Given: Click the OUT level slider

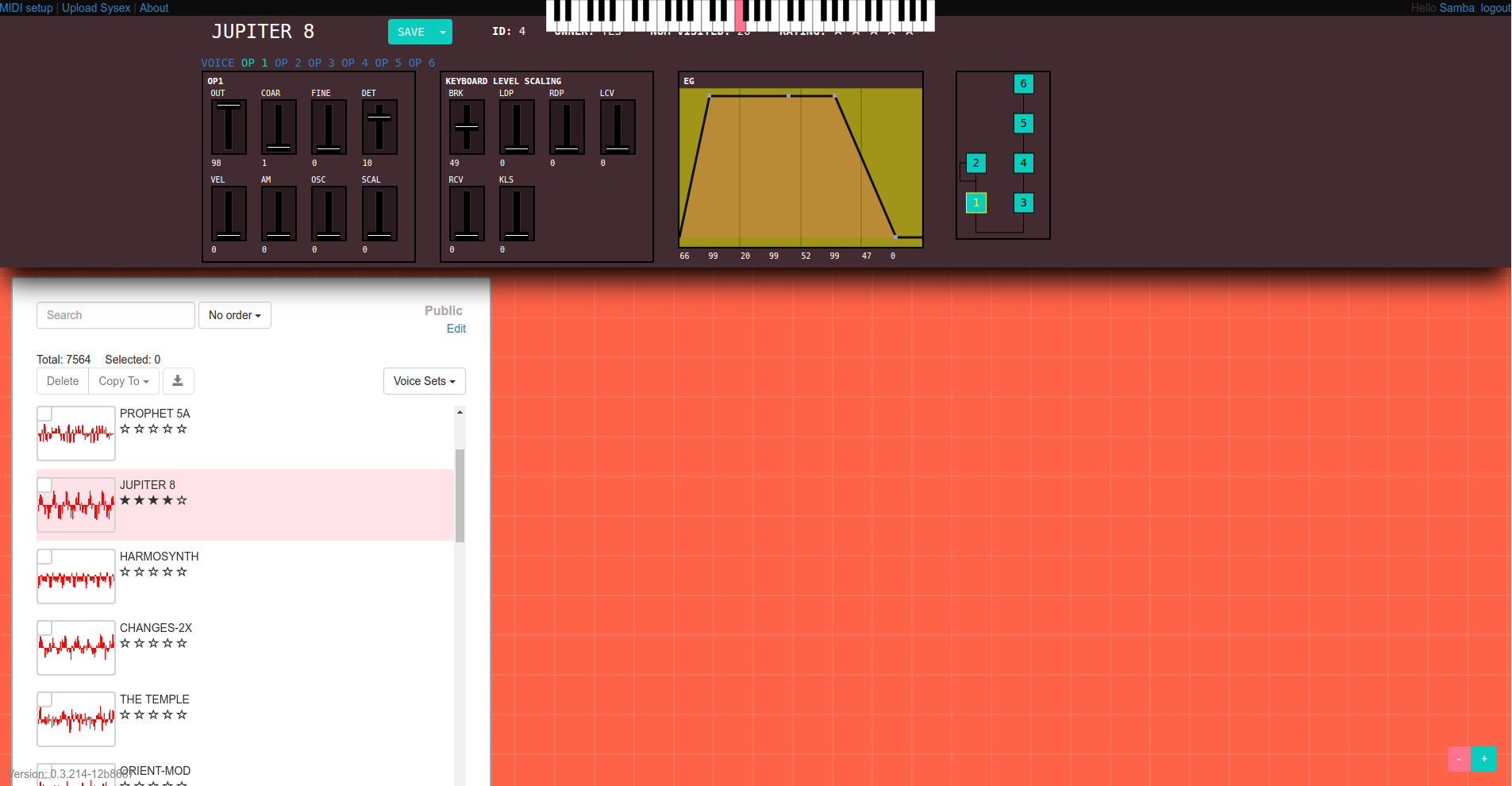Looking at the screenshot, I should point(229,127).
